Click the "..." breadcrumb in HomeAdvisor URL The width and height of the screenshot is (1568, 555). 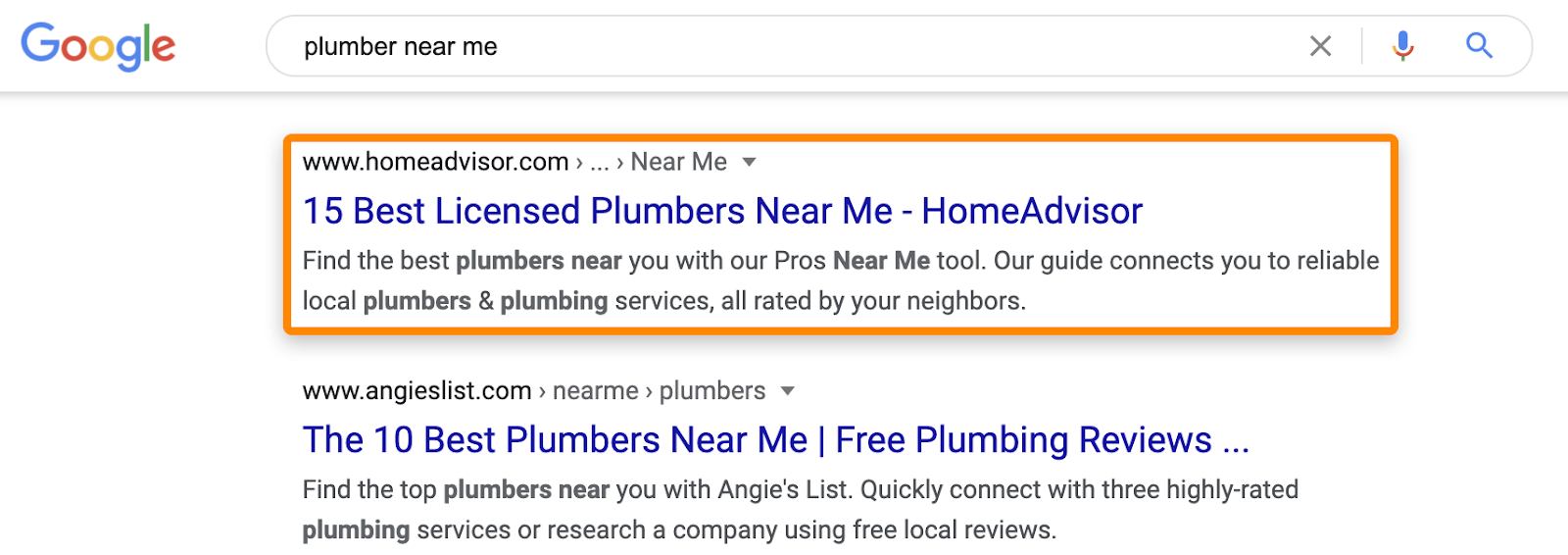tap(600, 162)
